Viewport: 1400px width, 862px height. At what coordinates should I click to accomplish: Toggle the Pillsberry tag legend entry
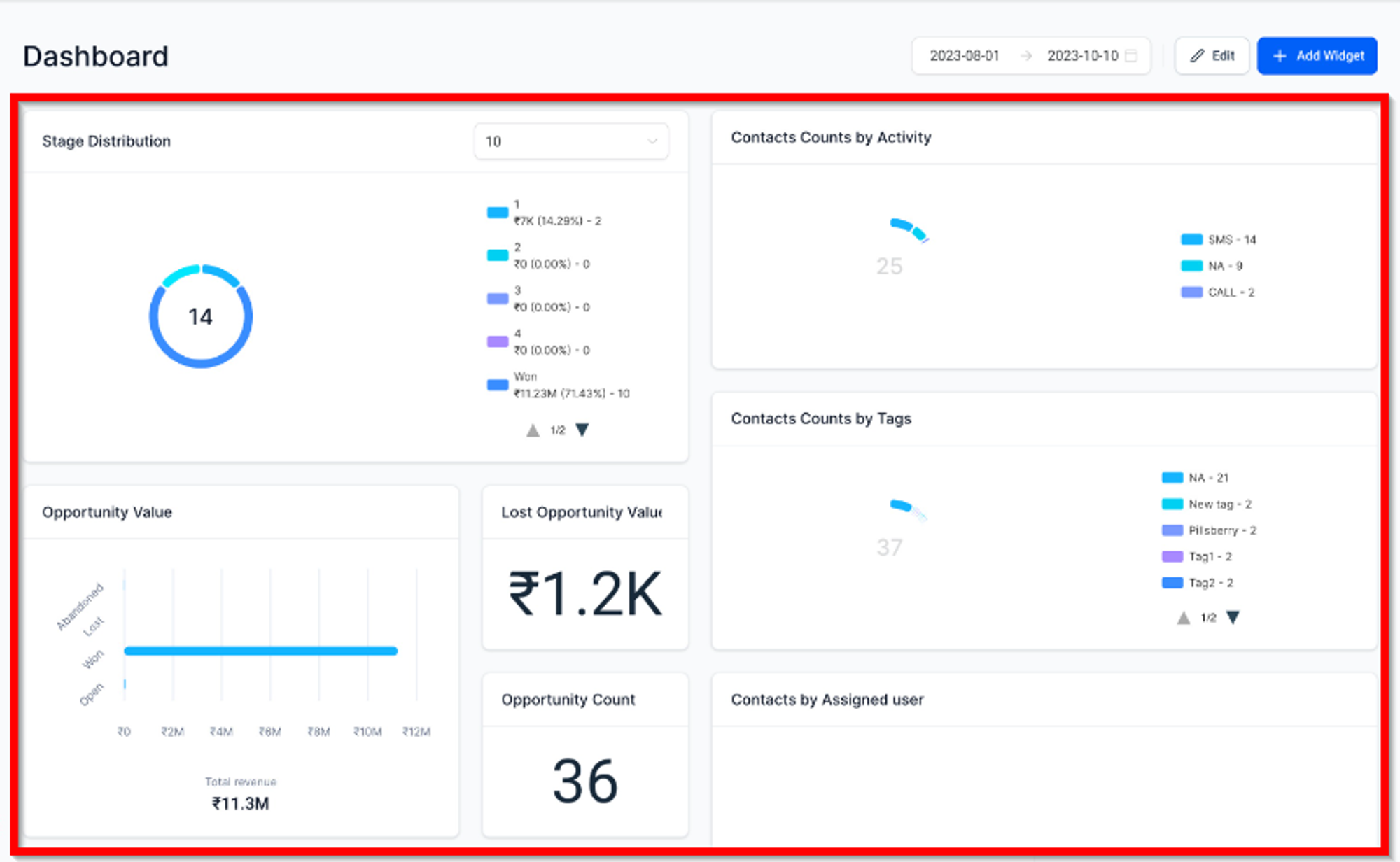coord(1209,530)
